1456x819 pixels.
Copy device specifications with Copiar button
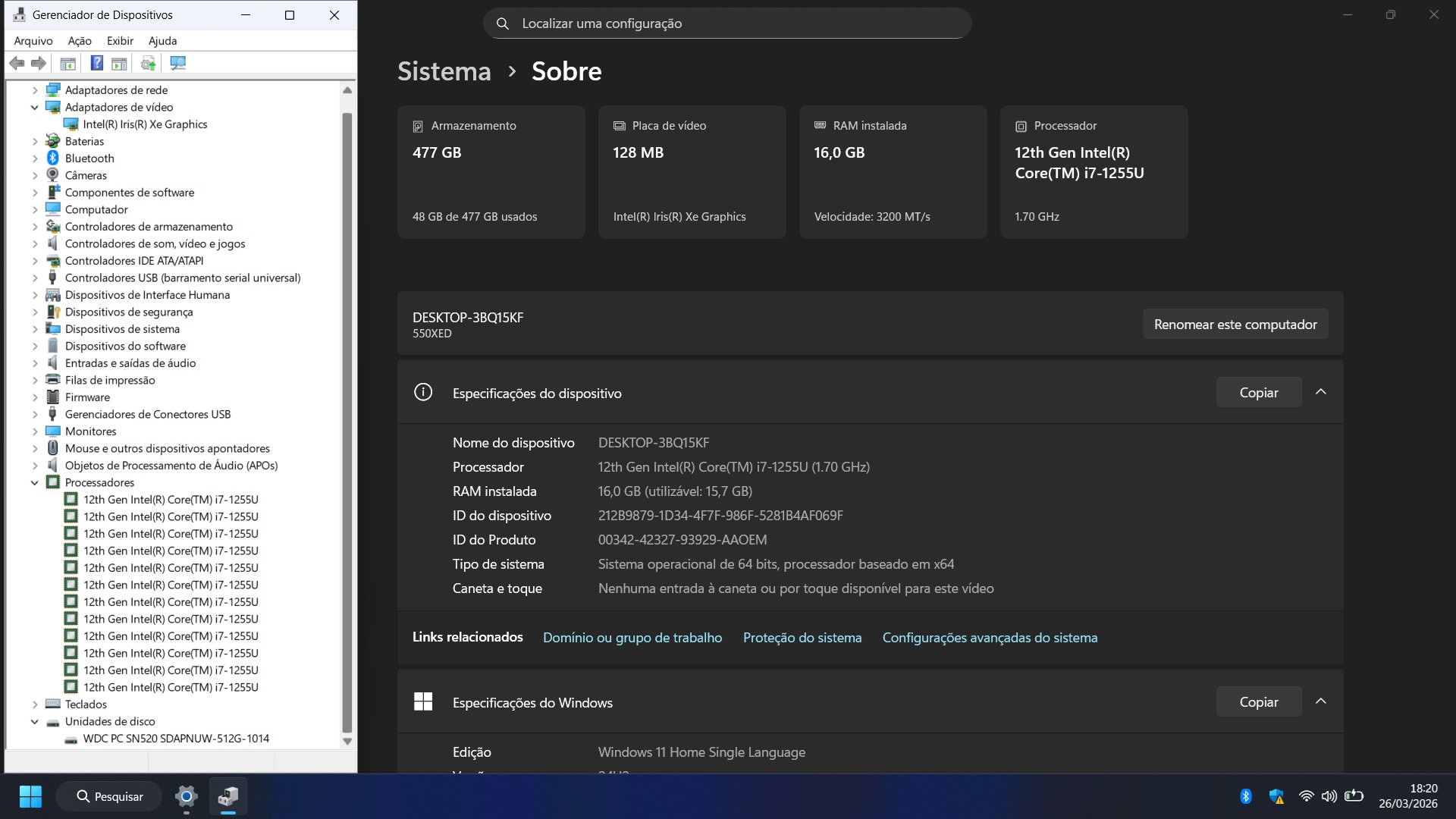pyautogui.click(x=1259, y=392)
